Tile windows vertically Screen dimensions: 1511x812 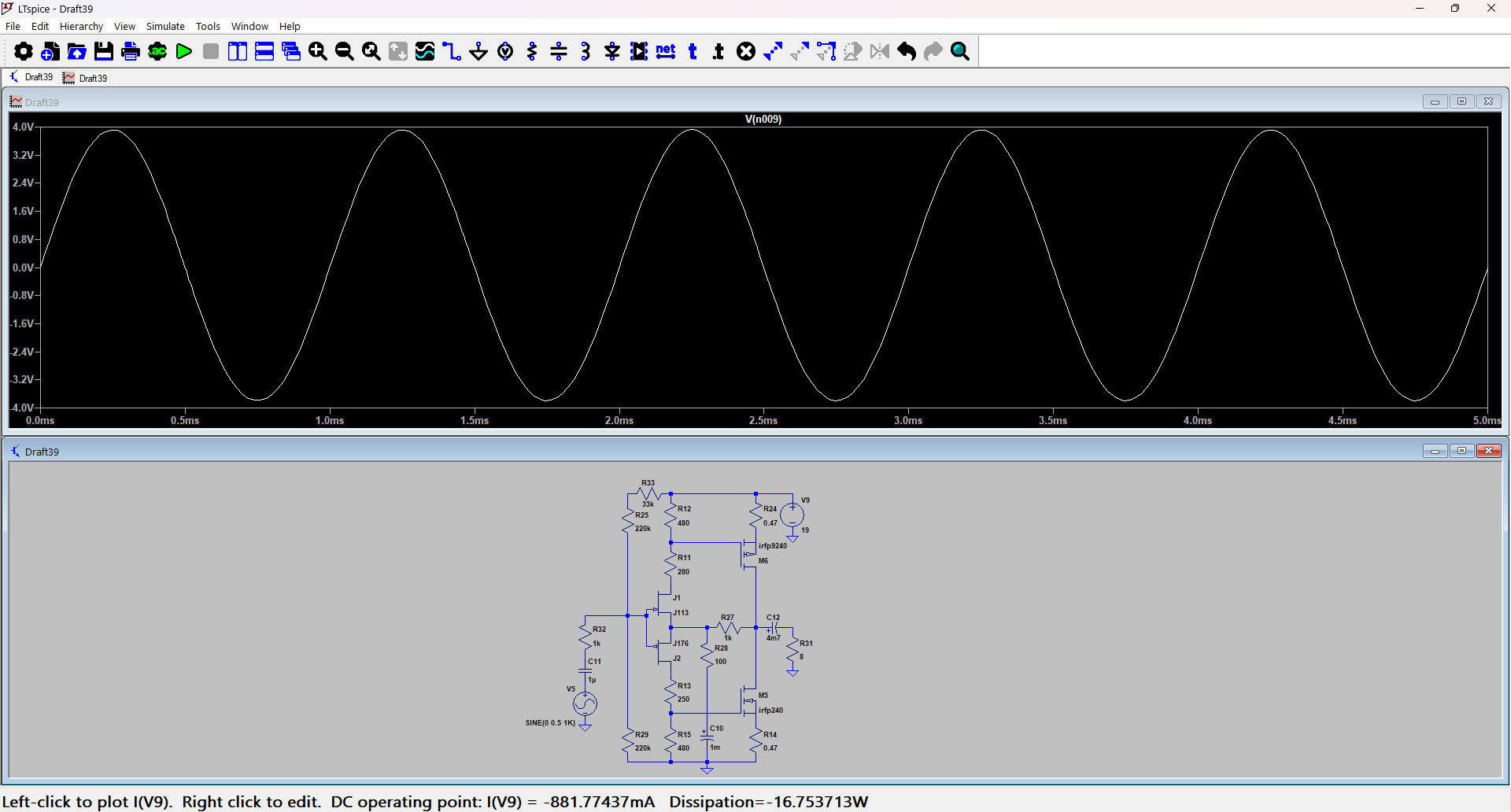[x=238, y=52]
